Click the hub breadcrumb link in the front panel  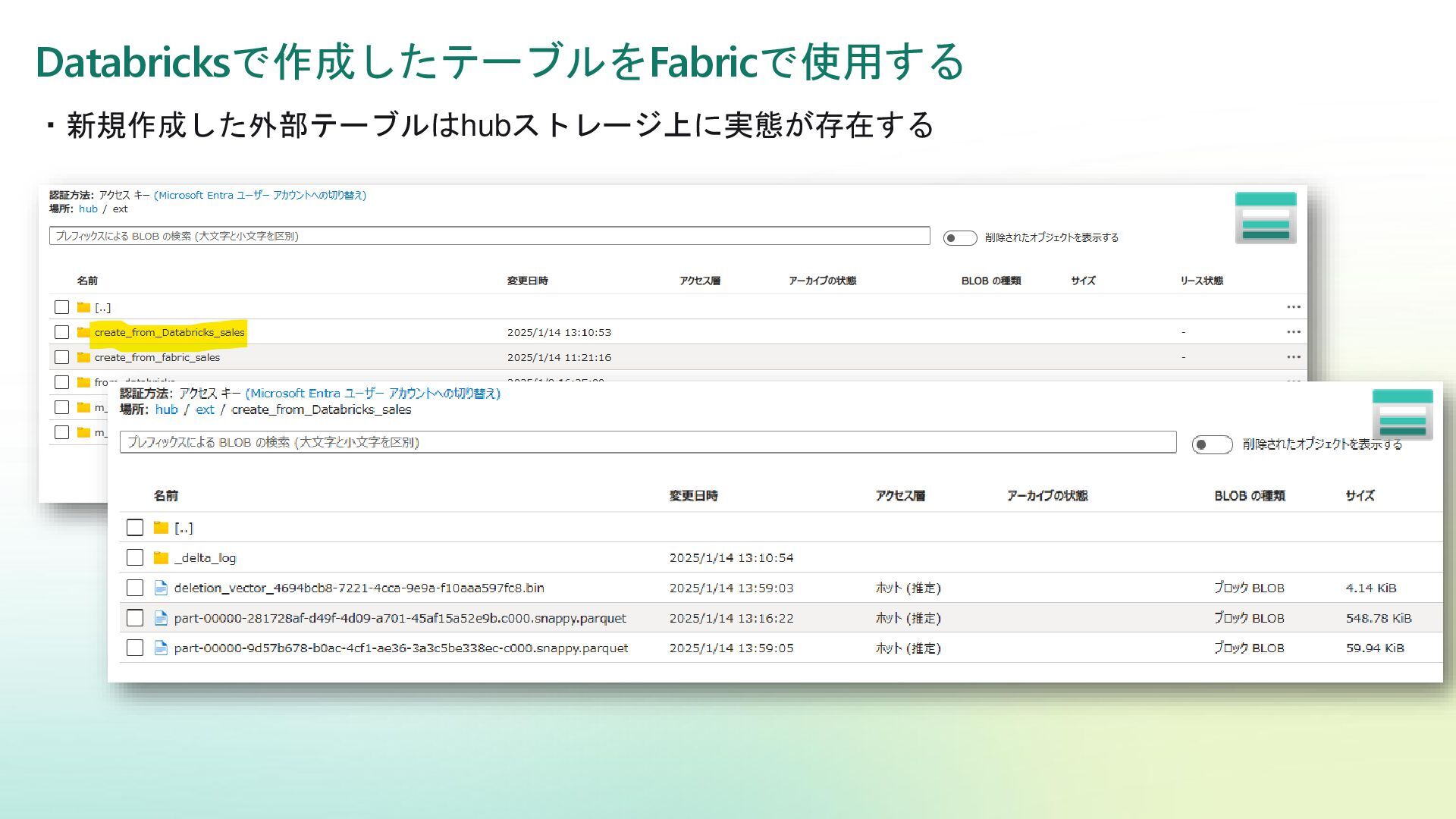click(166, 409)
